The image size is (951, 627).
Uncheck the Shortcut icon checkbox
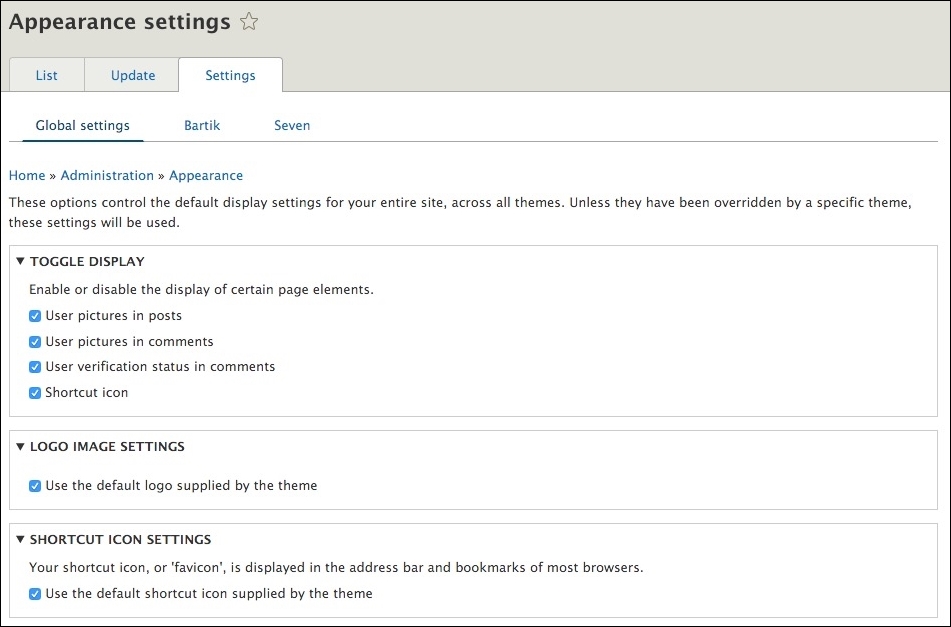point(35,393)
